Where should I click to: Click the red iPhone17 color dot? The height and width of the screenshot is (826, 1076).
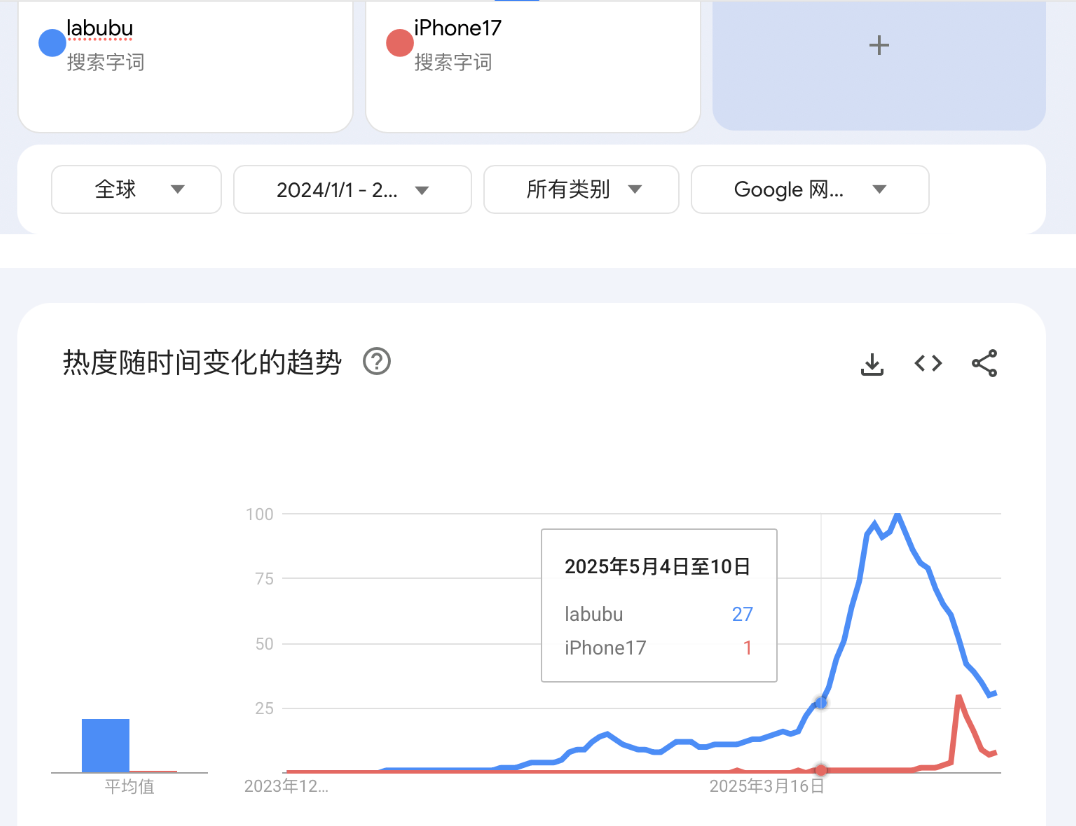click(400, 44)
